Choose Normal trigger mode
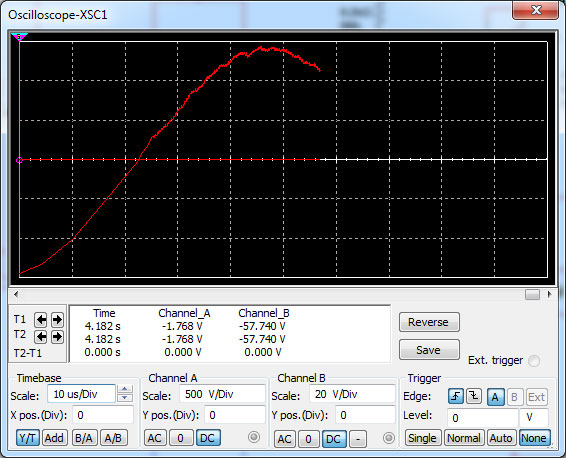The width and height of the screenshot is (566, 458). click(464, 438)
